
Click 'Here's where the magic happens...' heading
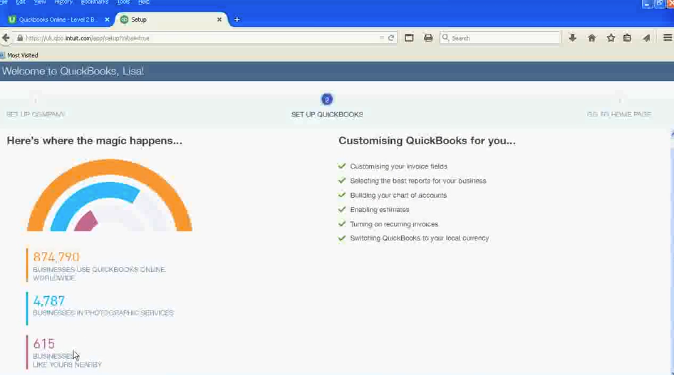click(95, 141)
